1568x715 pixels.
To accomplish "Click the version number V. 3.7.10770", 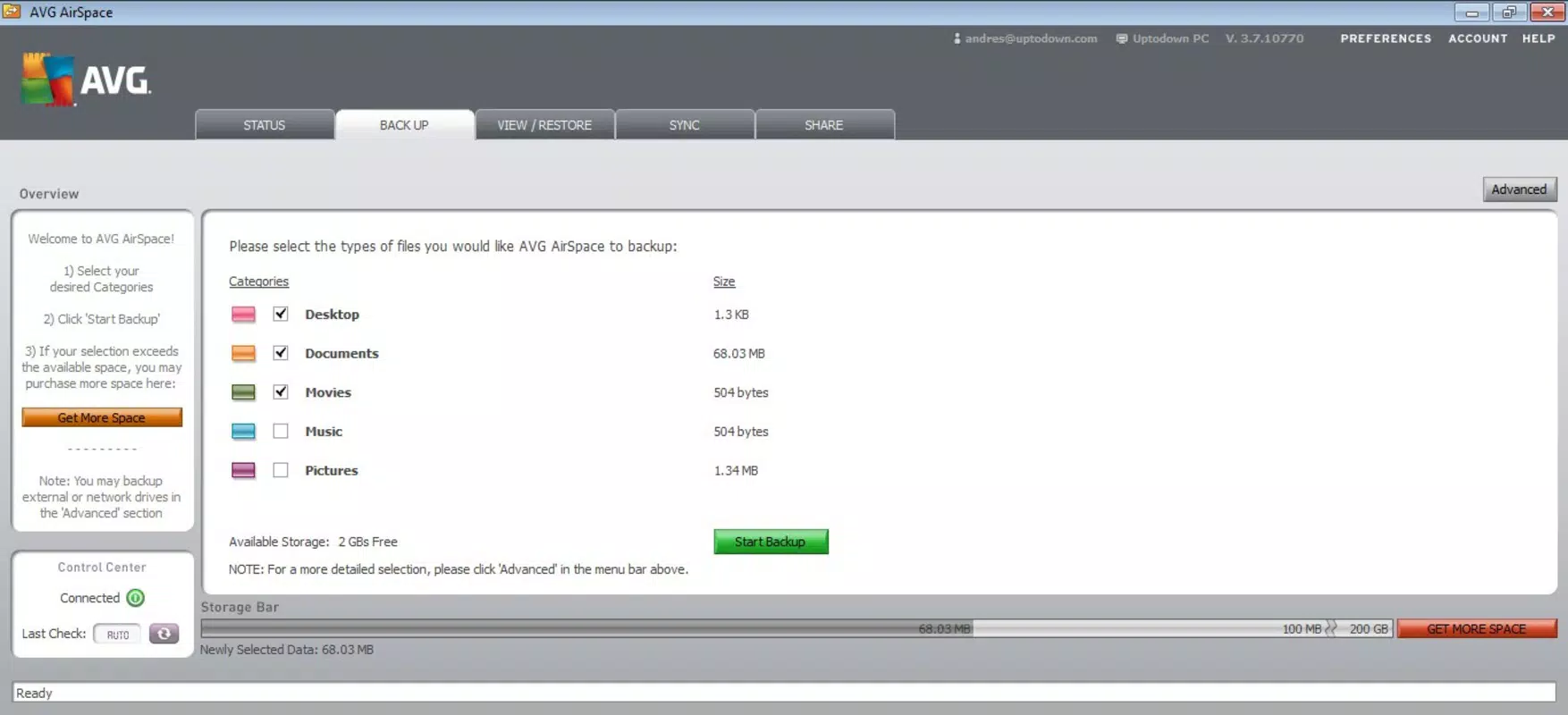I will pyautogui.click(x=1264, y=38).
